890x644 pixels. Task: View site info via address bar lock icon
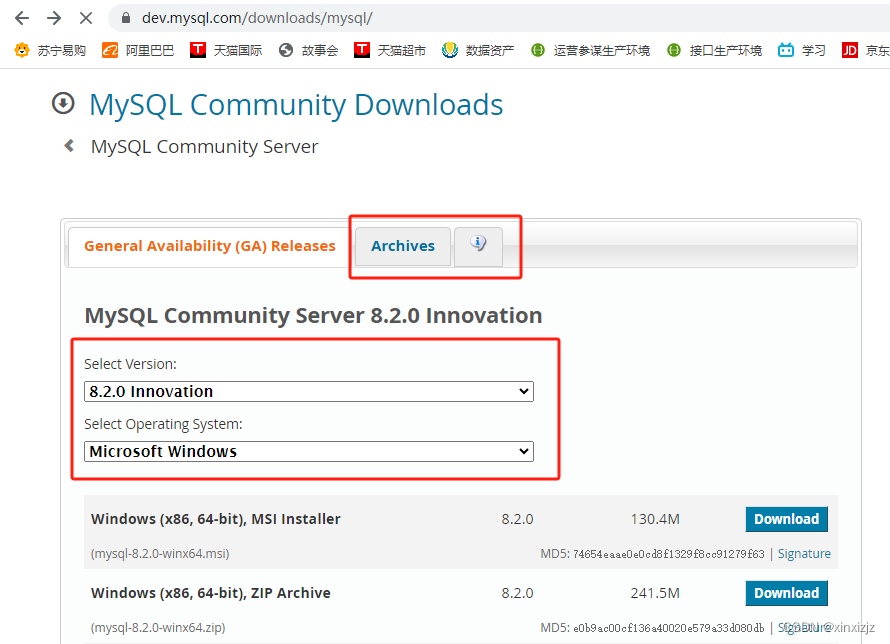tap(126, 18)
